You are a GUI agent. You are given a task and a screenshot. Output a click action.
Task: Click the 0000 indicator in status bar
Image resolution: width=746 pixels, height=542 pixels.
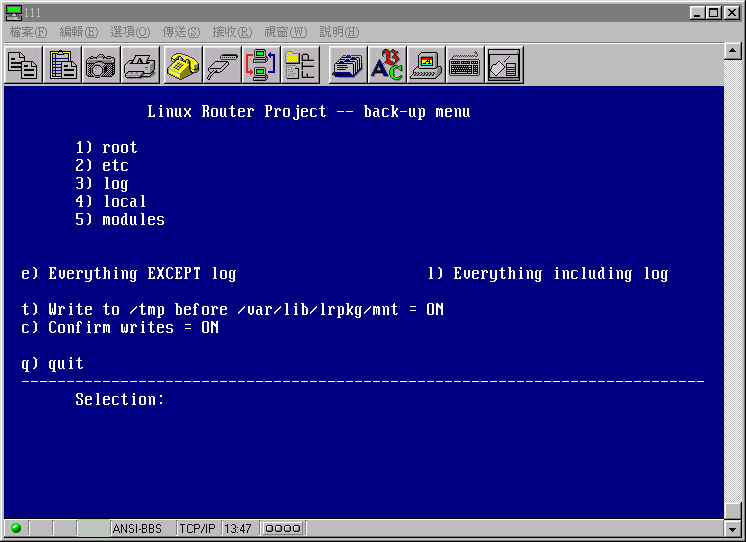pos(283,529)
